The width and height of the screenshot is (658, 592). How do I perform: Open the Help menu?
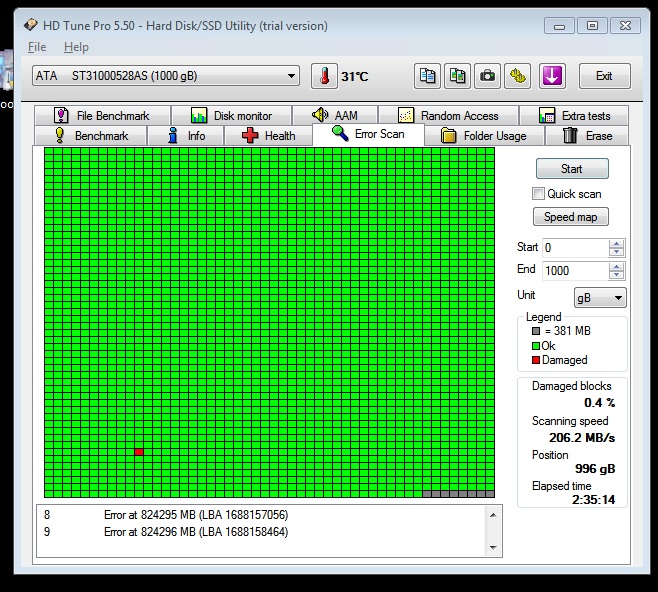point(76,47)
